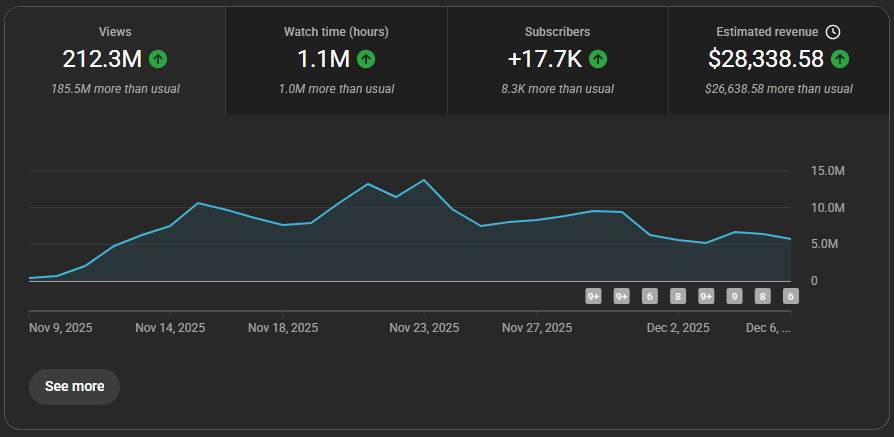
Task: Open the leftmost 9+ video marker under the chart
Action: [x=594, y=297]
